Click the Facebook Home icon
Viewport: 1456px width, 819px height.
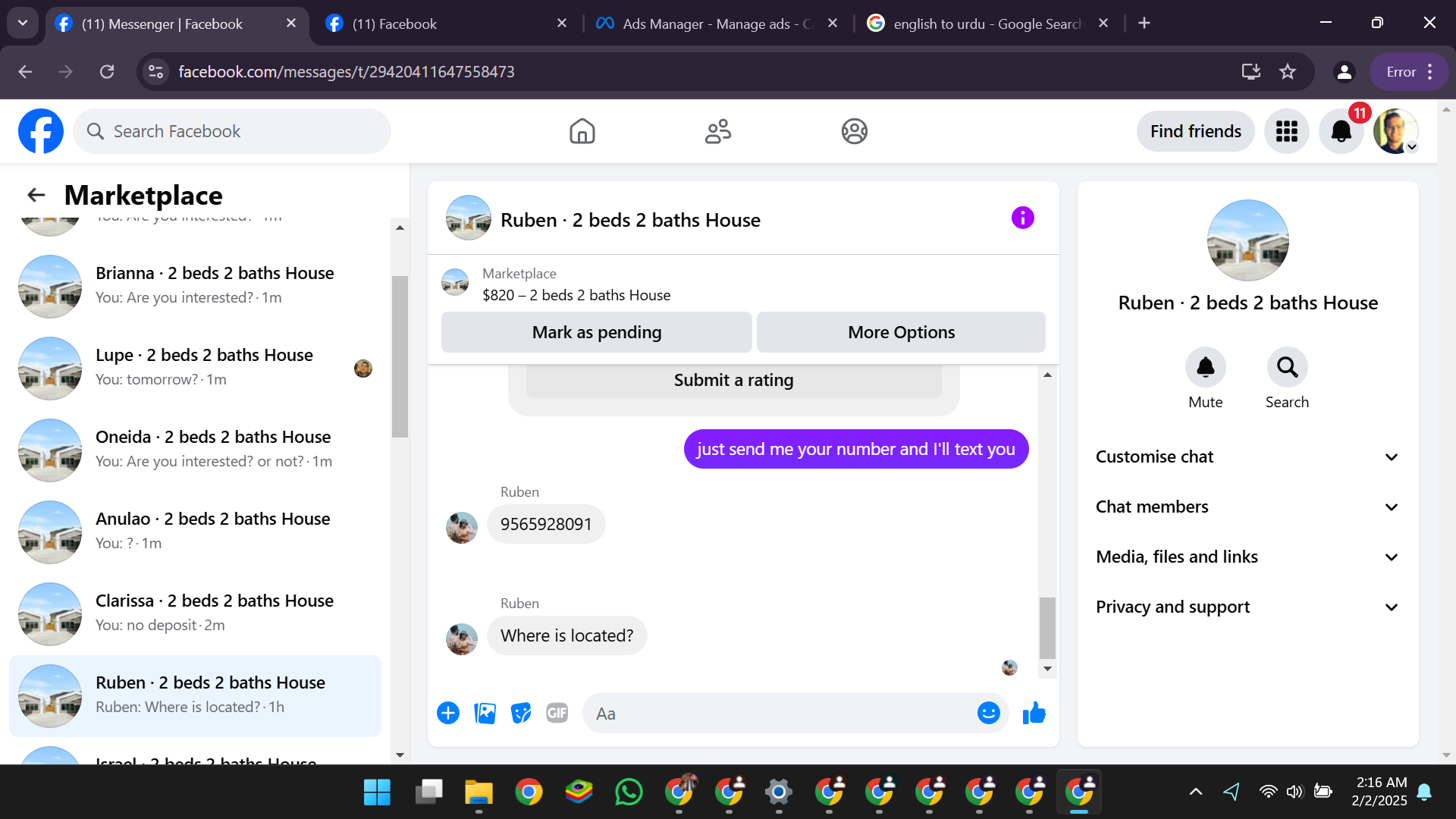coord(582,131)
